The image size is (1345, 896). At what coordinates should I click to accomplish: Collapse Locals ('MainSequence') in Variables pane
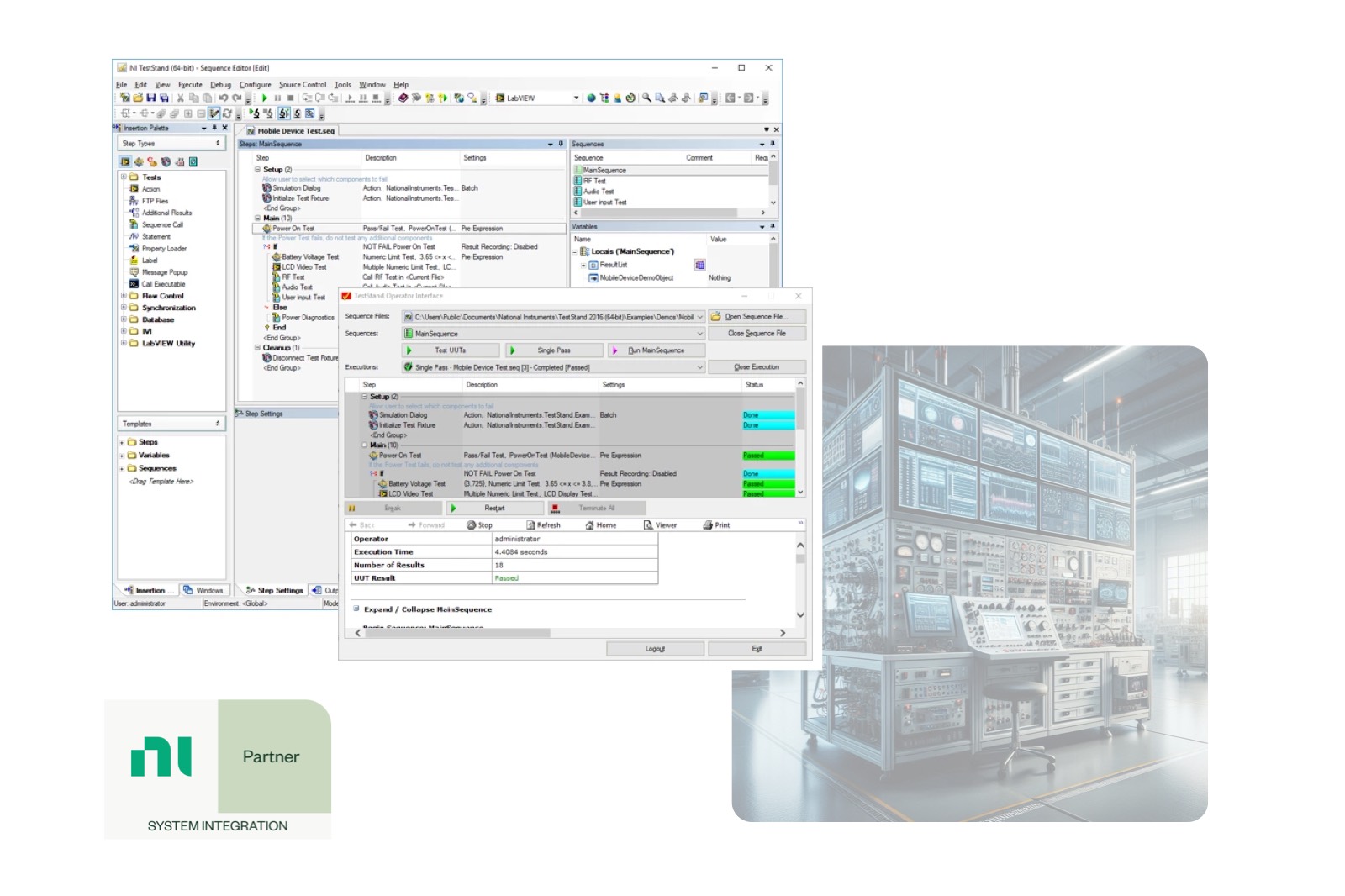[576, 251]
